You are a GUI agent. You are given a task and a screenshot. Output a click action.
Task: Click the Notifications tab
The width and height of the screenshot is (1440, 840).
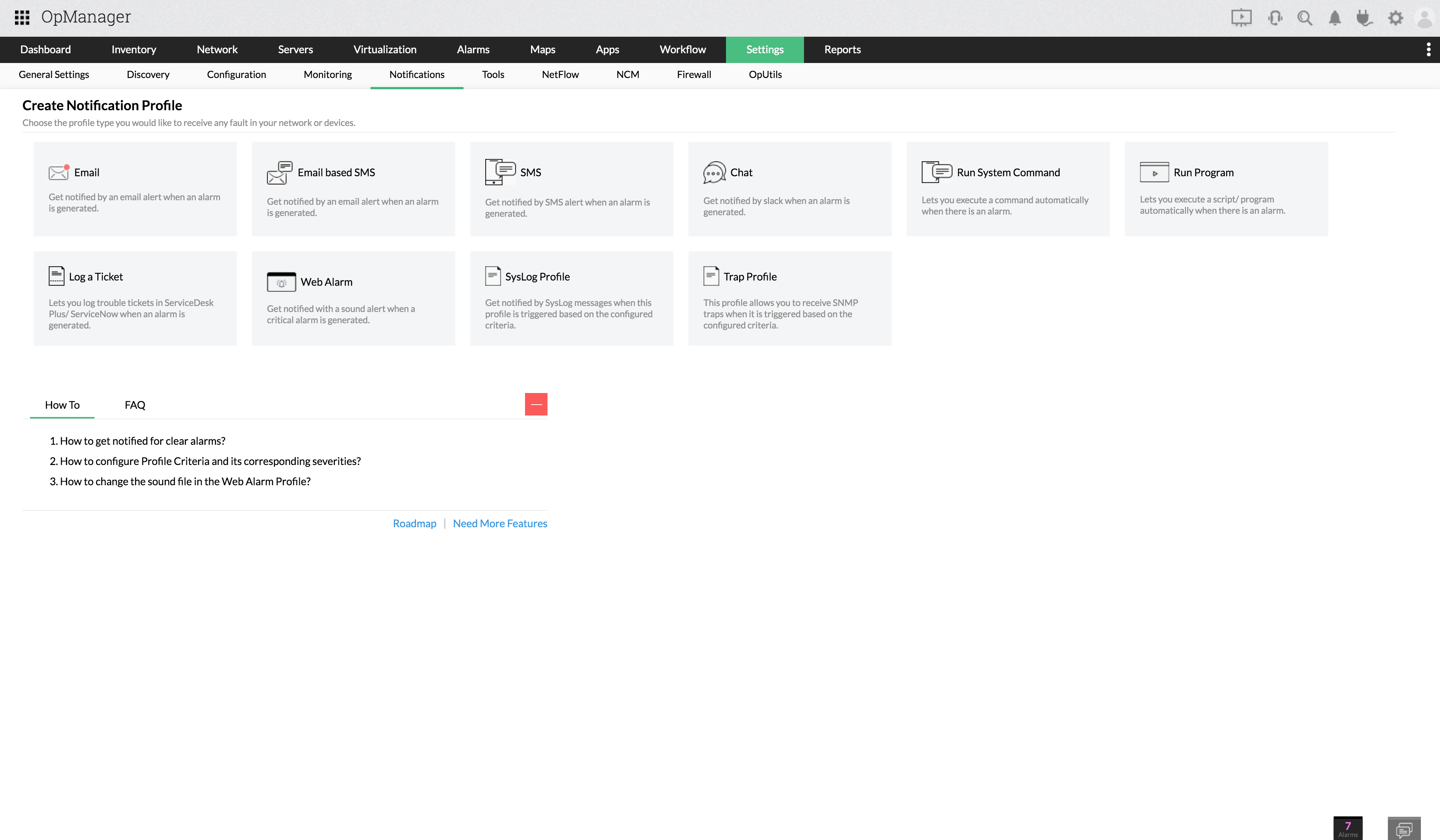click(x=416, y=74)
